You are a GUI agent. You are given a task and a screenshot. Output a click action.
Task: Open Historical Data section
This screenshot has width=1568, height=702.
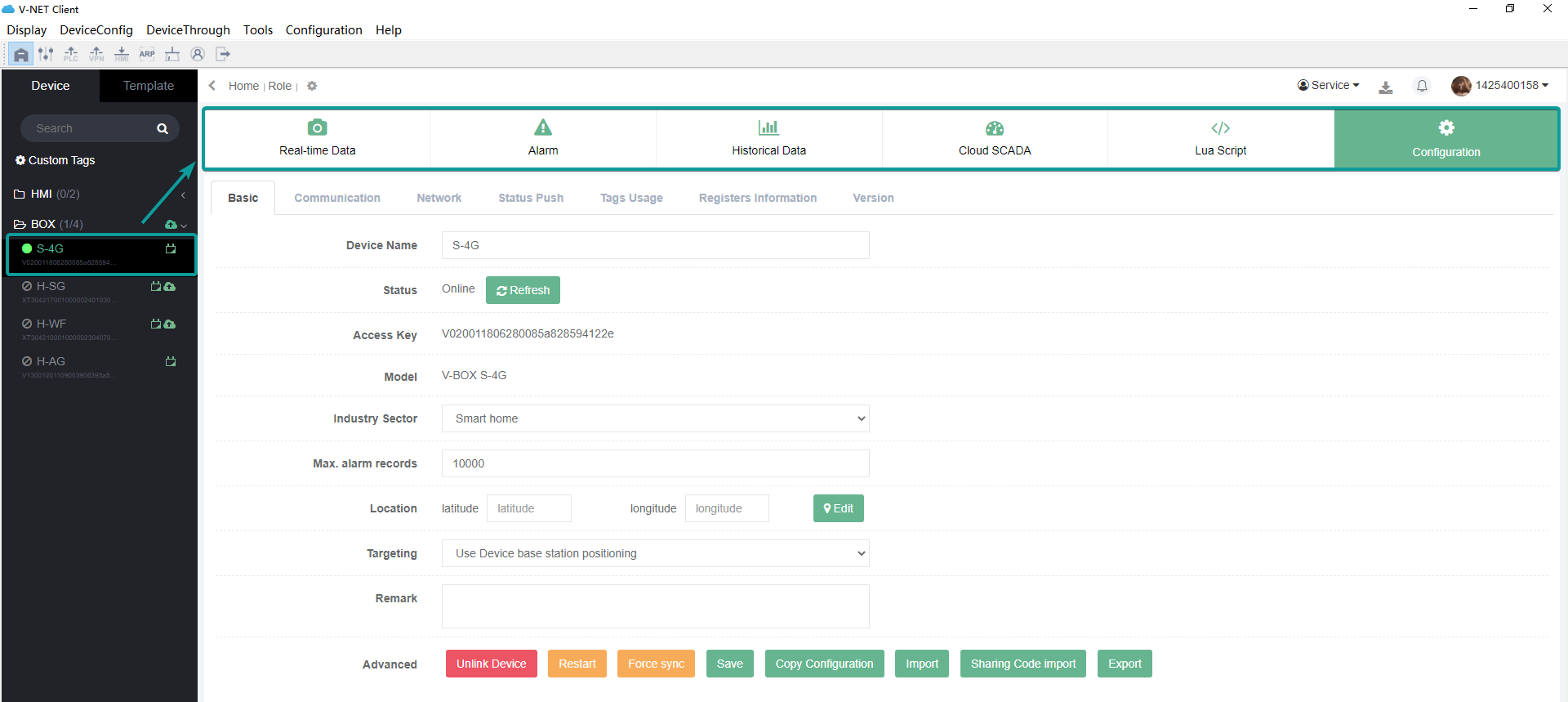[x=768, y=138]
